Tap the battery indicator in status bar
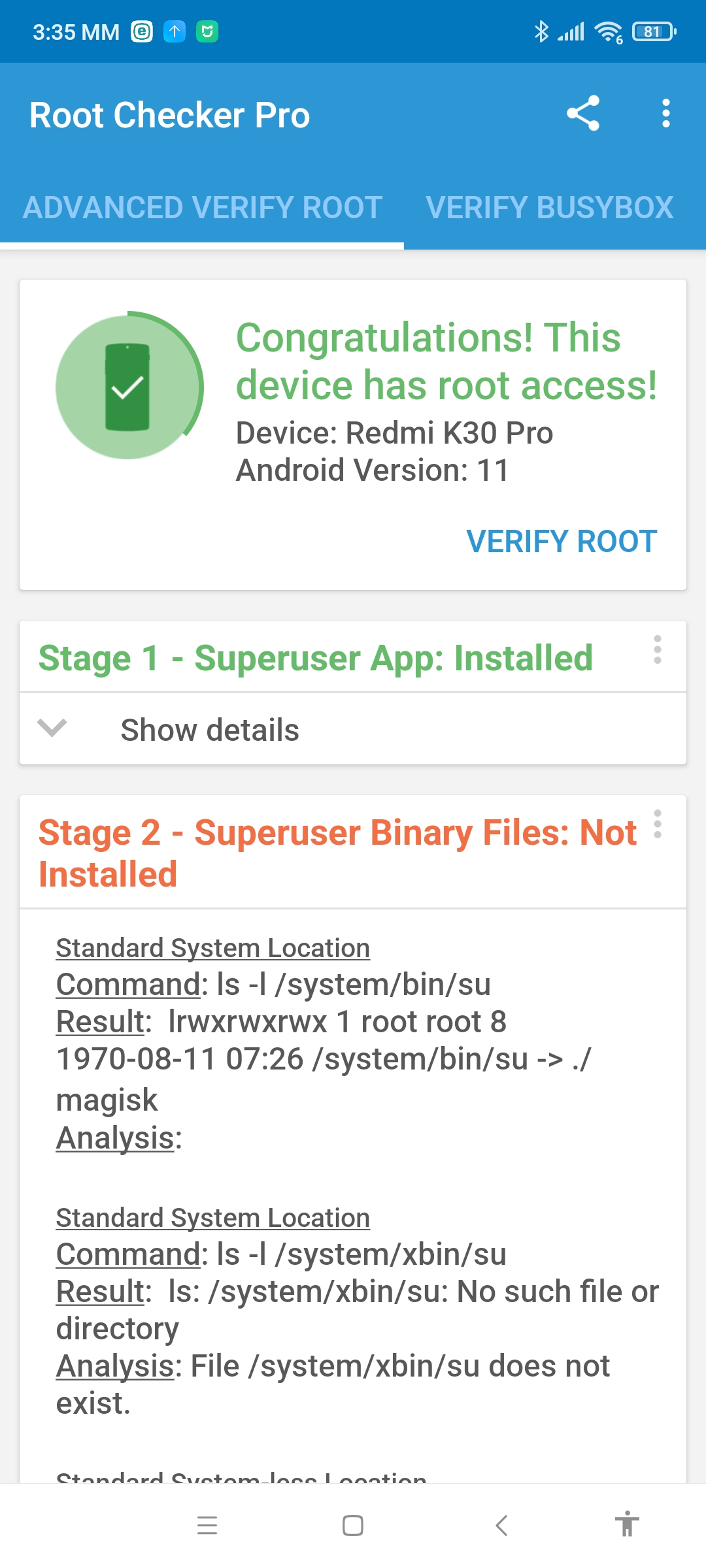 [653, 31]
